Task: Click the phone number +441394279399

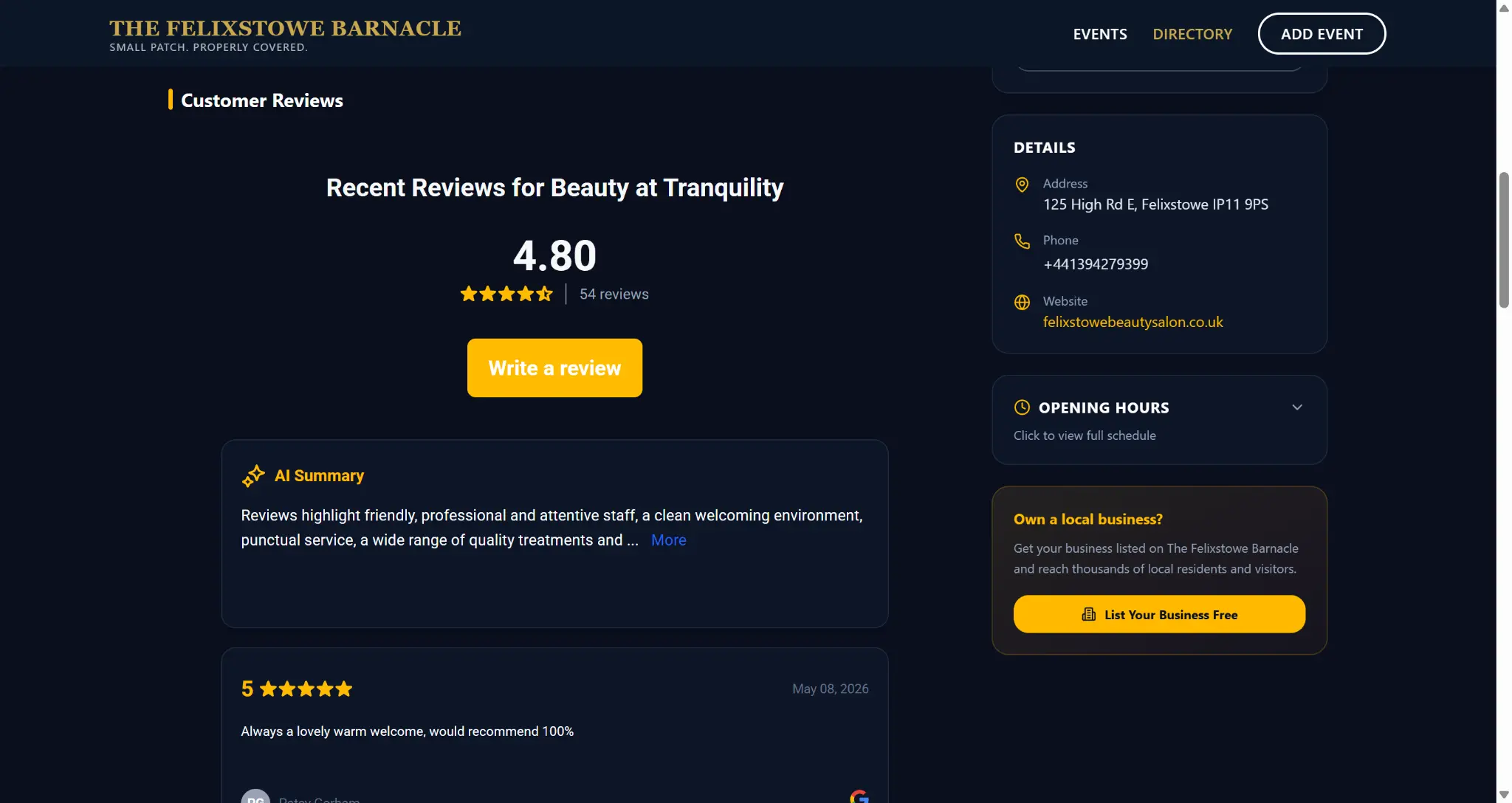Action: pyautogui.click(x=1096, y=264)
